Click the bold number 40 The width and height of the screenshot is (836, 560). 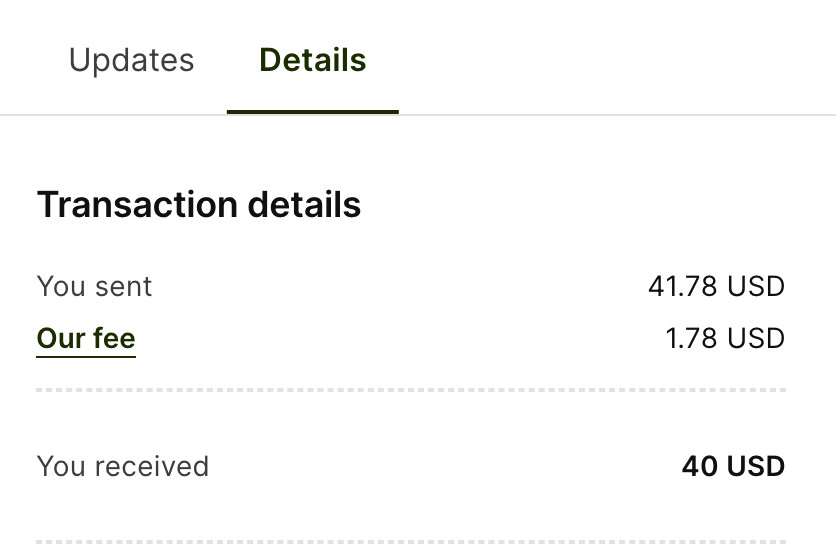point(699,466)
